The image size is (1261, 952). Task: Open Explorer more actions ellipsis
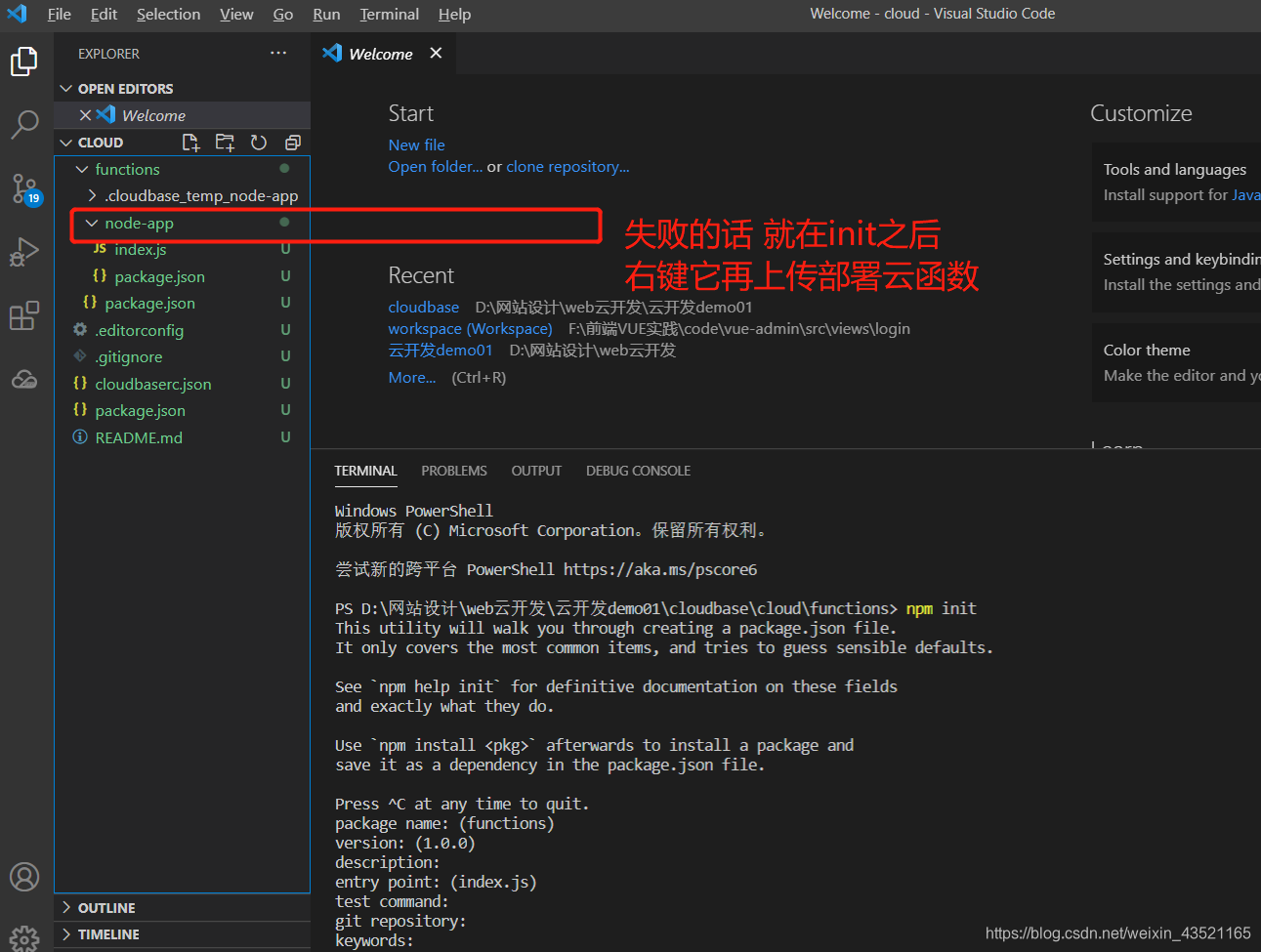point(278,53)
